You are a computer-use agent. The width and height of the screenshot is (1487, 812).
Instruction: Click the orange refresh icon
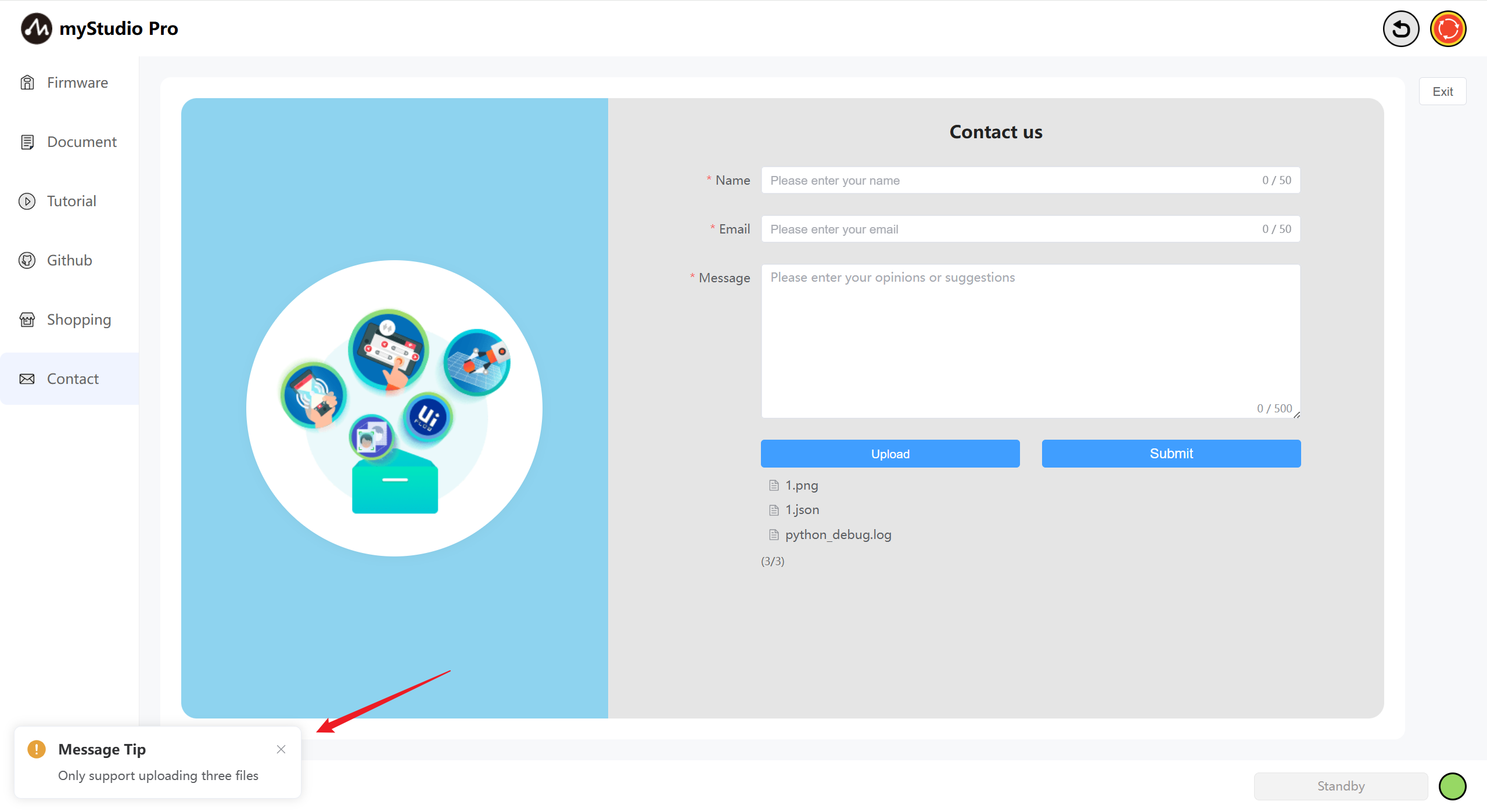coord(1448,29)
